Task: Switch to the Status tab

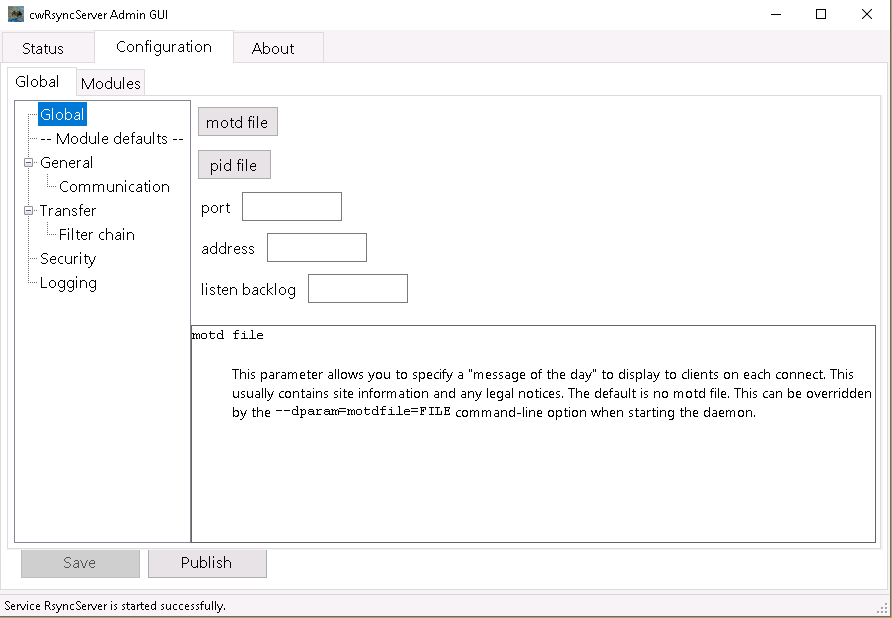Action: coord(46,47)
